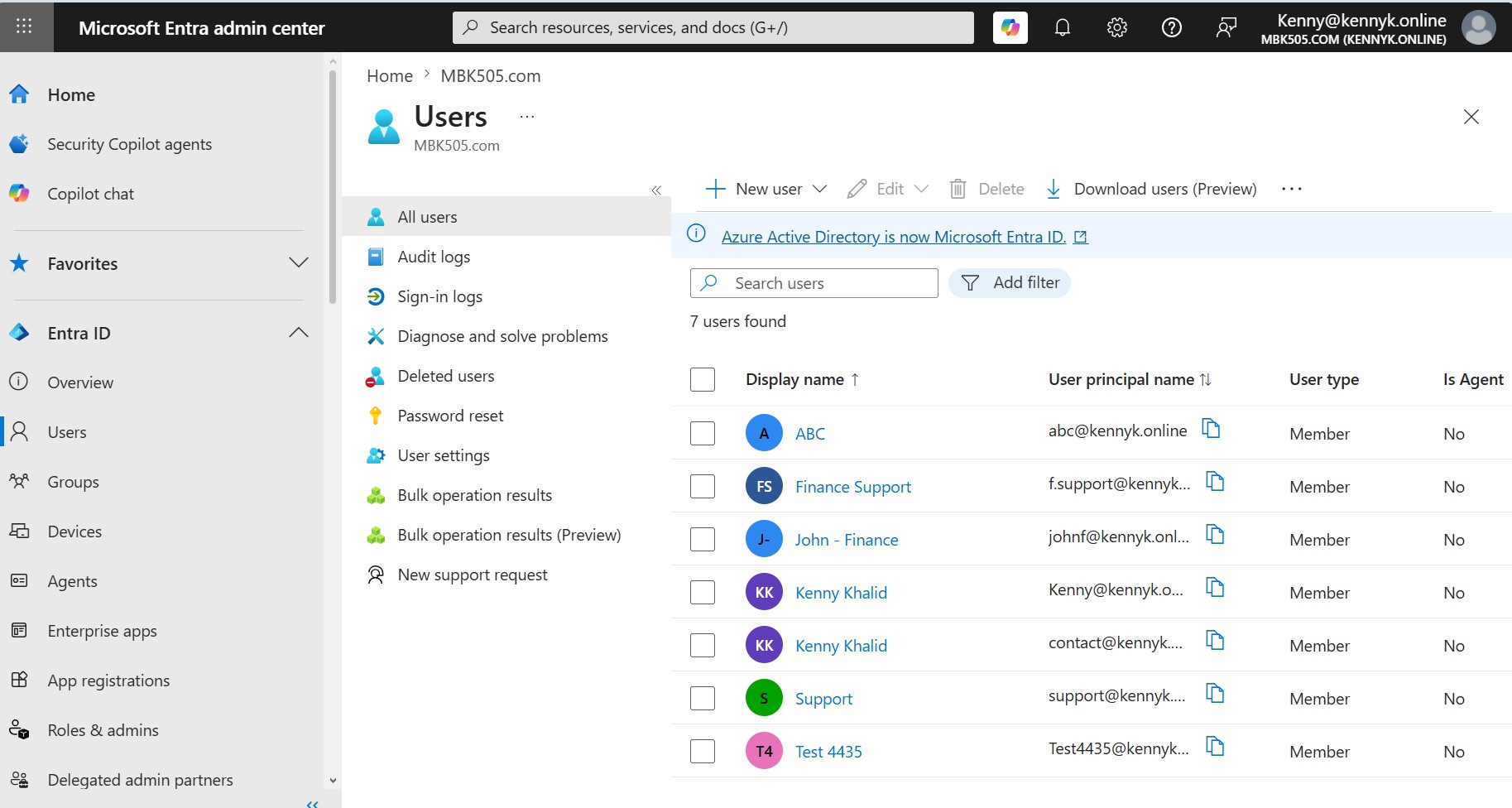Click the Delete button
The image size is (1512, 808).
point(986,189)
